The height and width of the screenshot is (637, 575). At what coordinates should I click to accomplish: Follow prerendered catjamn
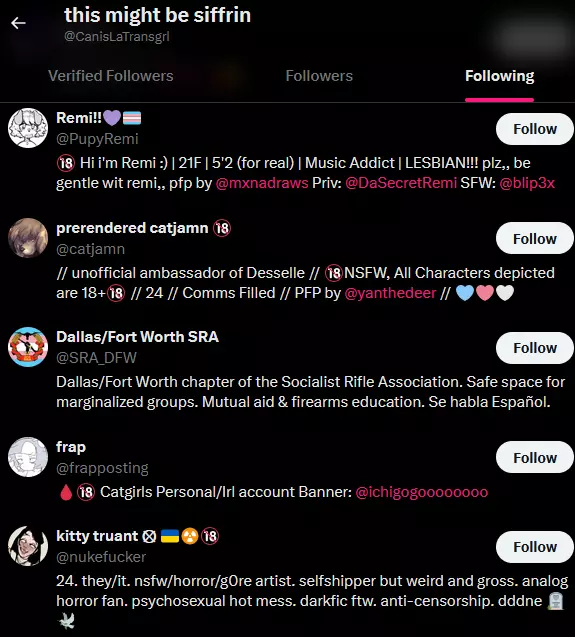point(535,238)
